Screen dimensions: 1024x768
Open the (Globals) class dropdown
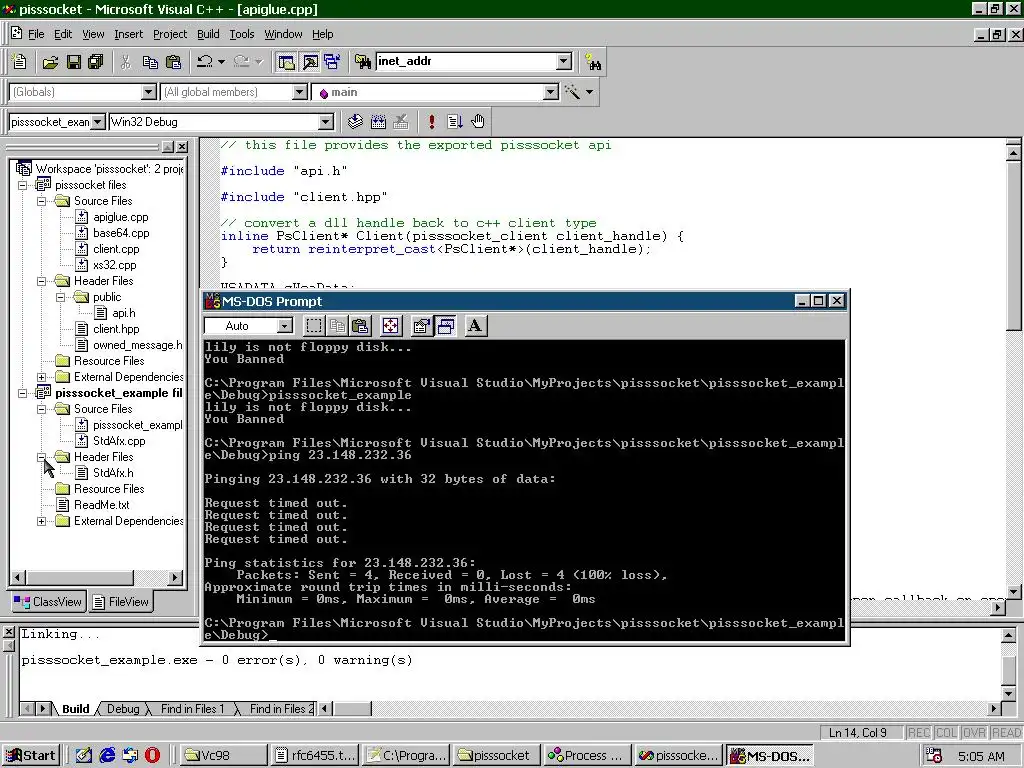[149, 92]
